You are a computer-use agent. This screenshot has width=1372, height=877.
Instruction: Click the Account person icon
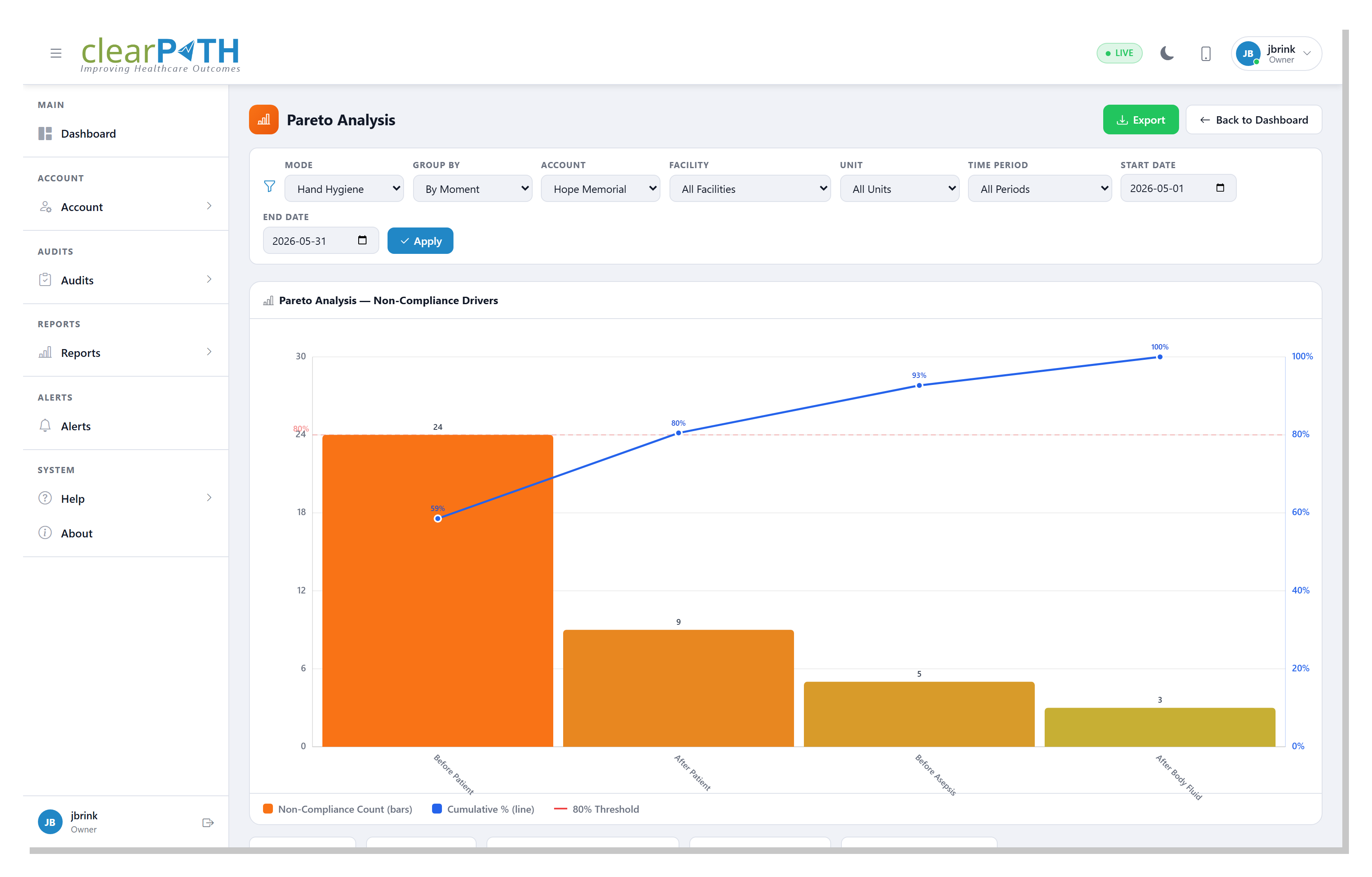point(46,207)
